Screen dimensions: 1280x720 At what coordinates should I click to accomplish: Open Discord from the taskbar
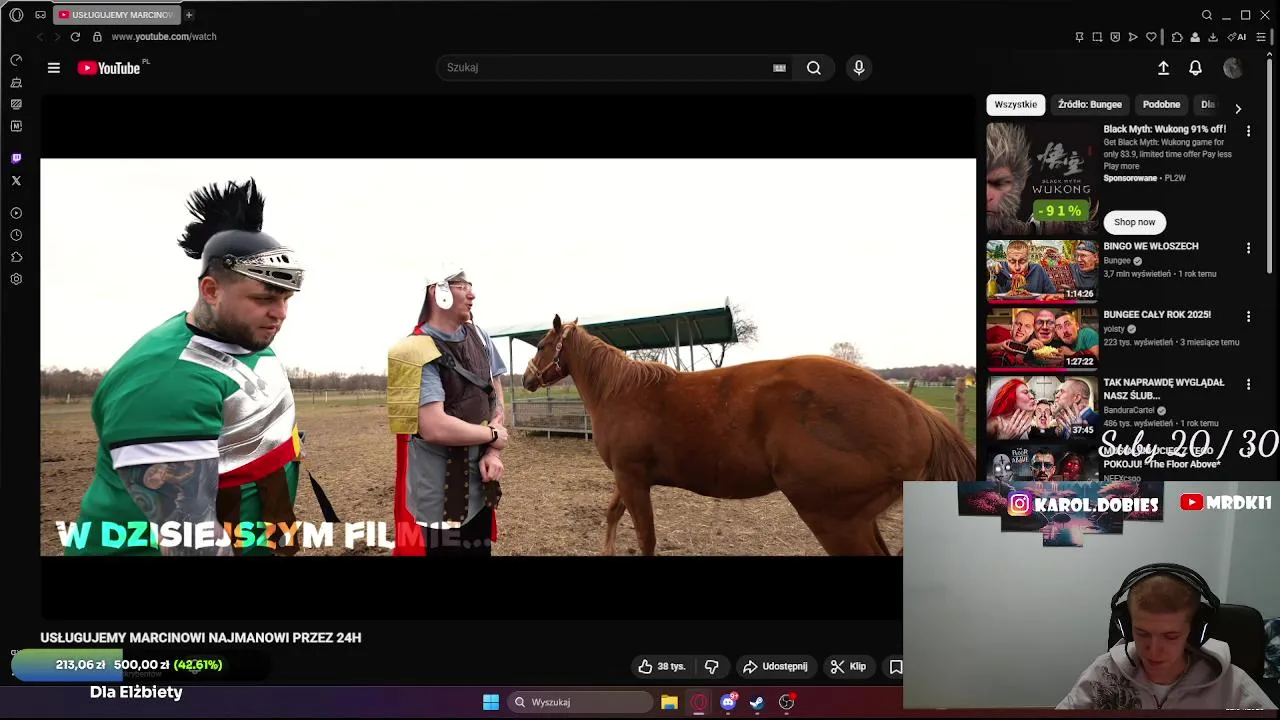coord(728,702)
